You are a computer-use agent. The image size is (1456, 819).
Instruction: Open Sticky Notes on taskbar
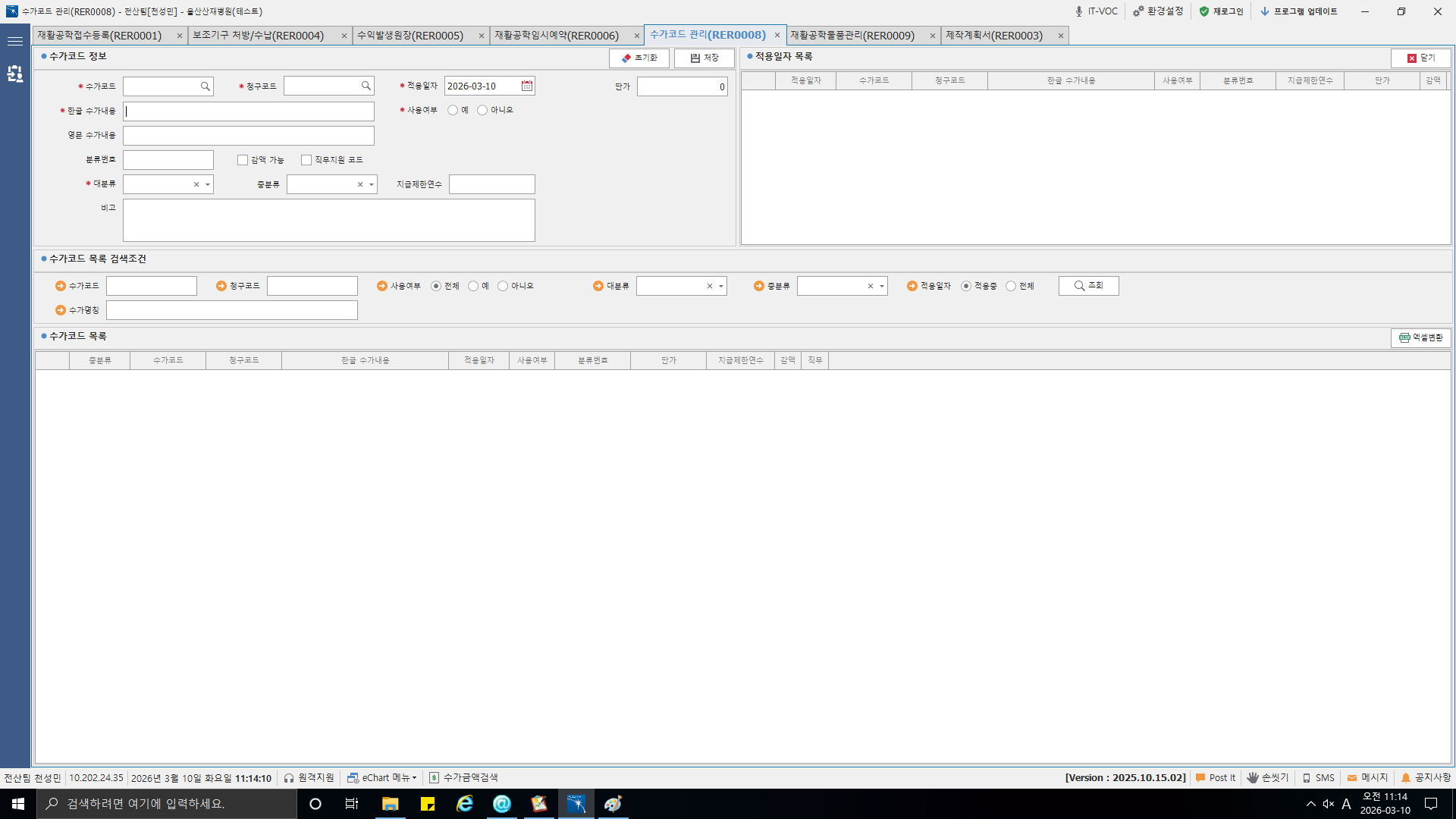tap(428, 804)
